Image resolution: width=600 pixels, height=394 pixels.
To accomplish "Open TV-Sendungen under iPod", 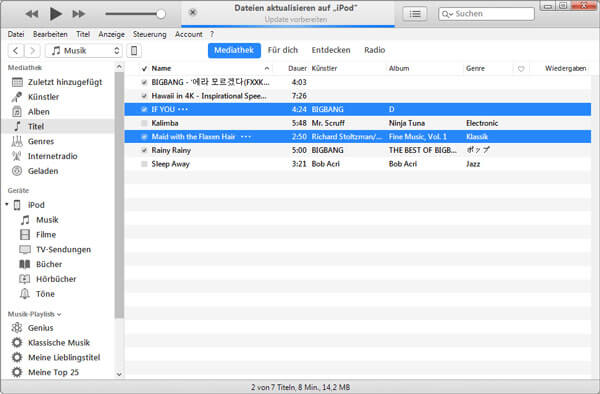I will (x=63, y=250).
